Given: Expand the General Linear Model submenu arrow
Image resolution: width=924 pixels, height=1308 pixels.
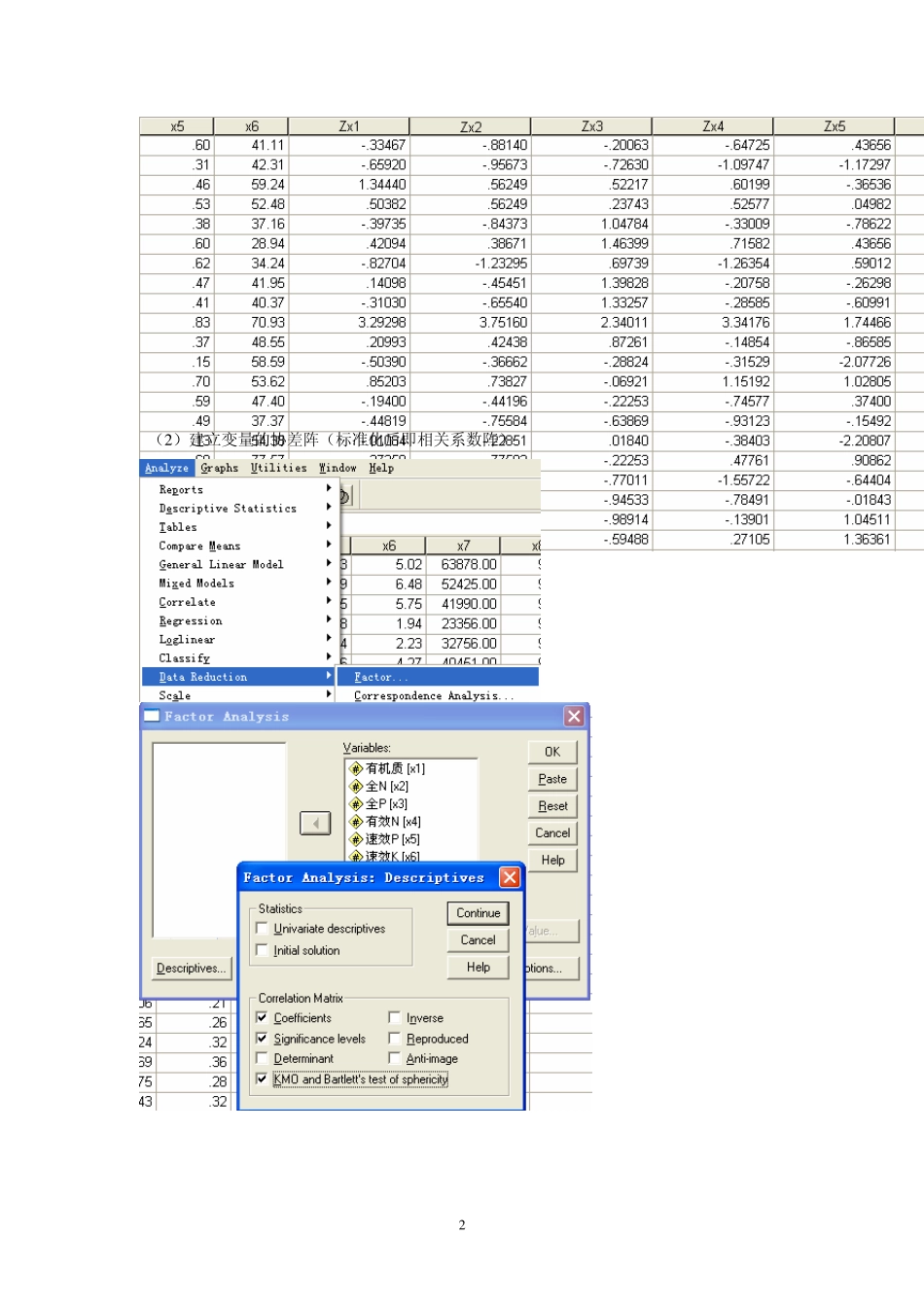Looking at the screenshot, I should pyautogui.click(x=329, y=564).
